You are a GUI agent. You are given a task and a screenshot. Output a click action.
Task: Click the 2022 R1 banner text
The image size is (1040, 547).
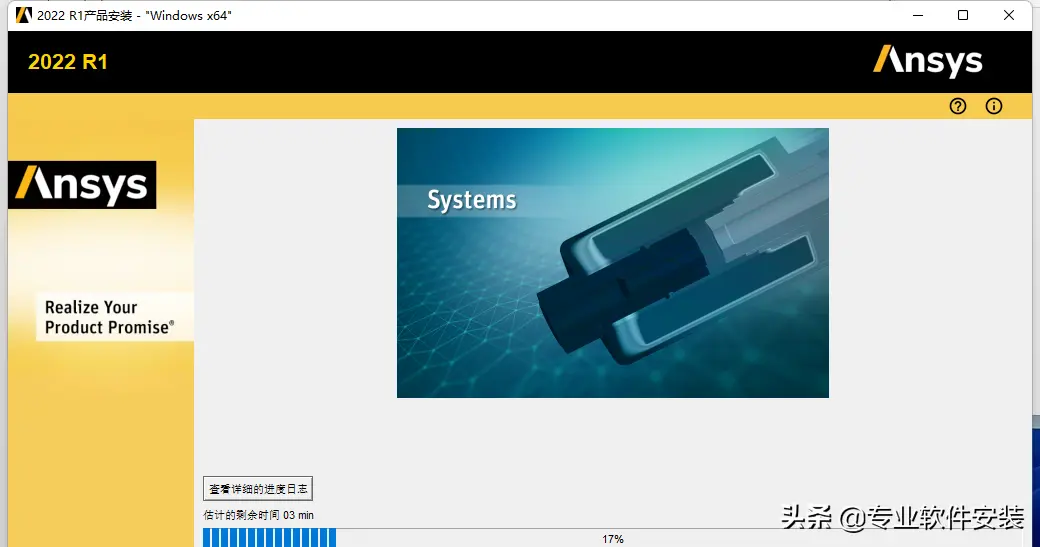68,62
